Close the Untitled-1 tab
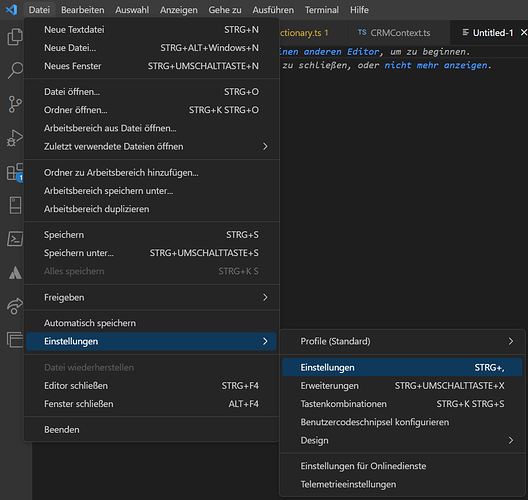 (x=524, y=33)
